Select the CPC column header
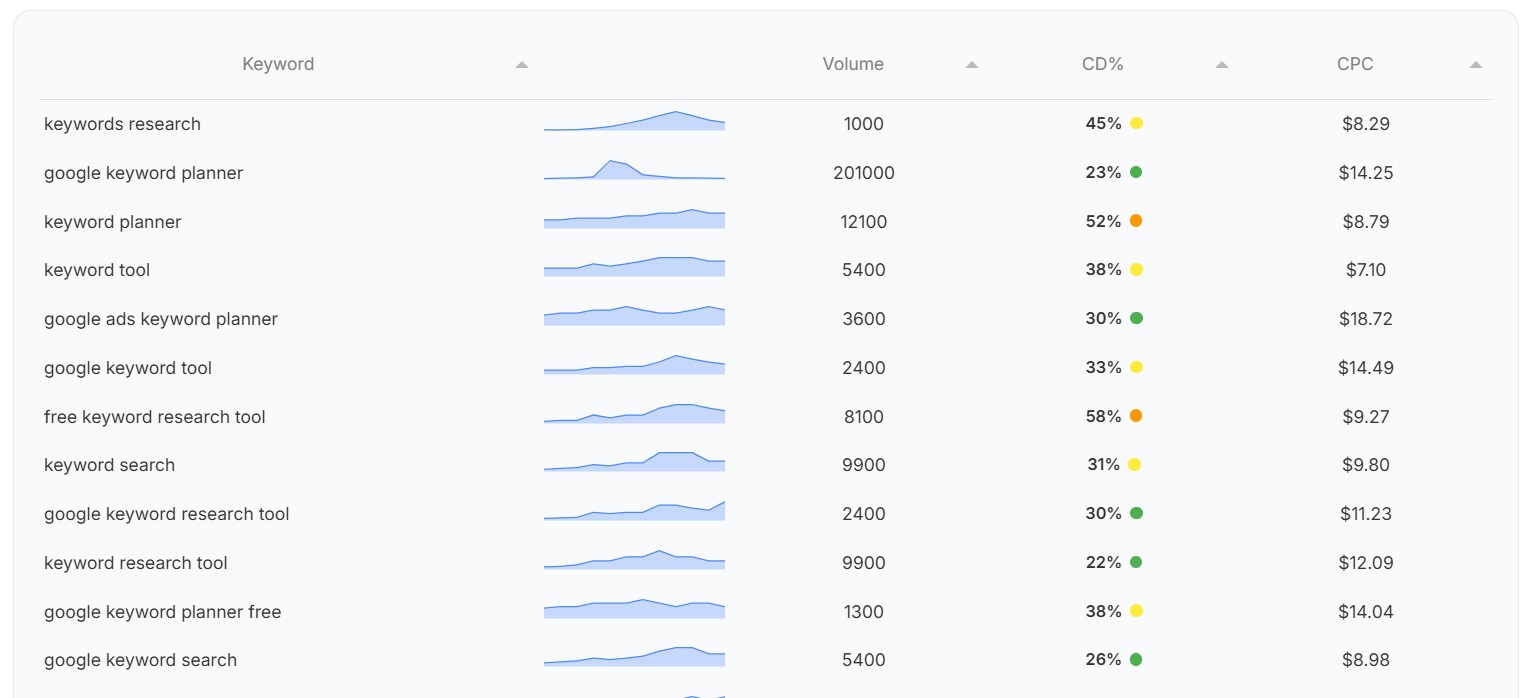 pyautogui.click(x=1354, y=63)
